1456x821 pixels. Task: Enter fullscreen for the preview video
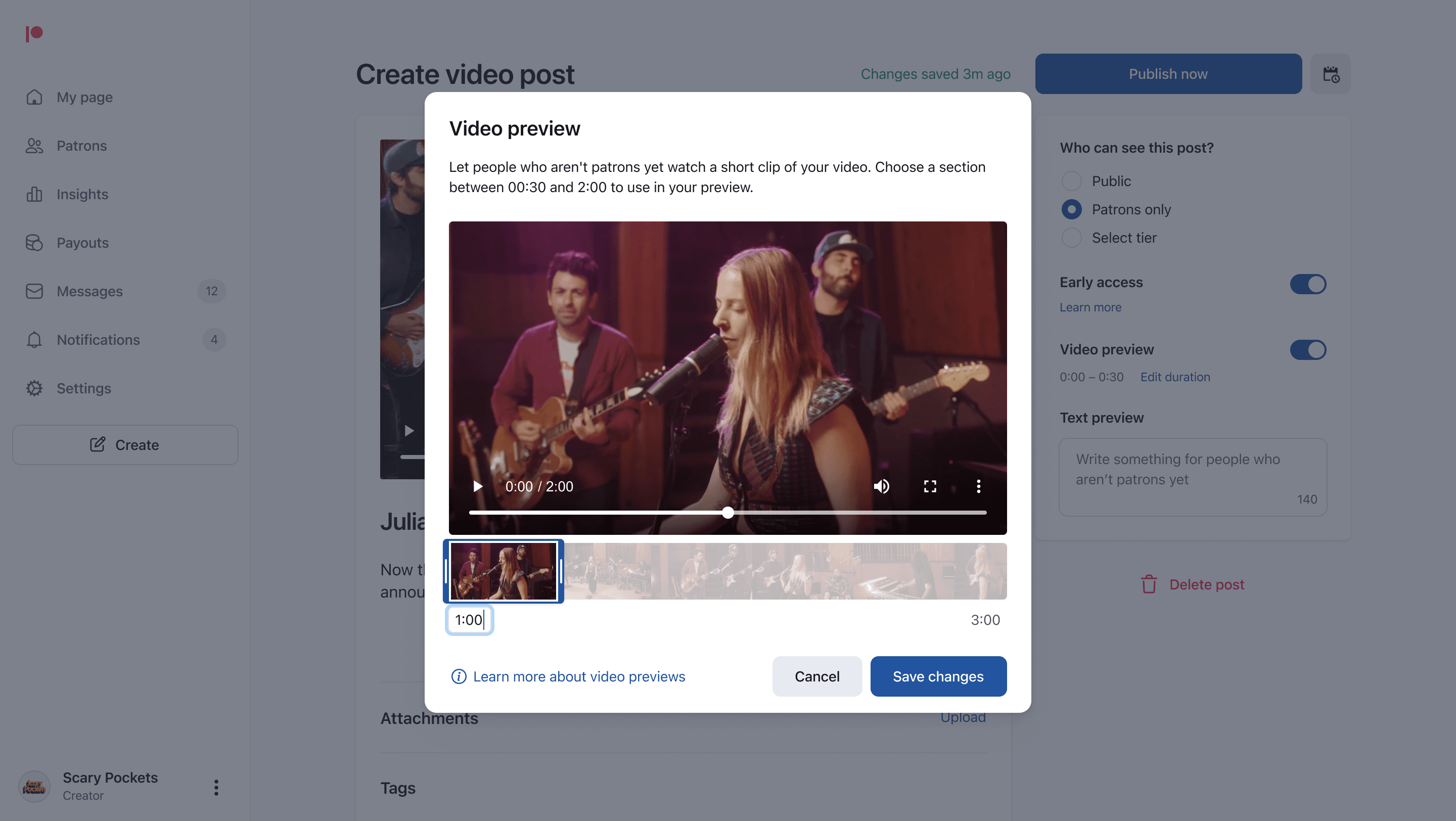click(930, 486)
